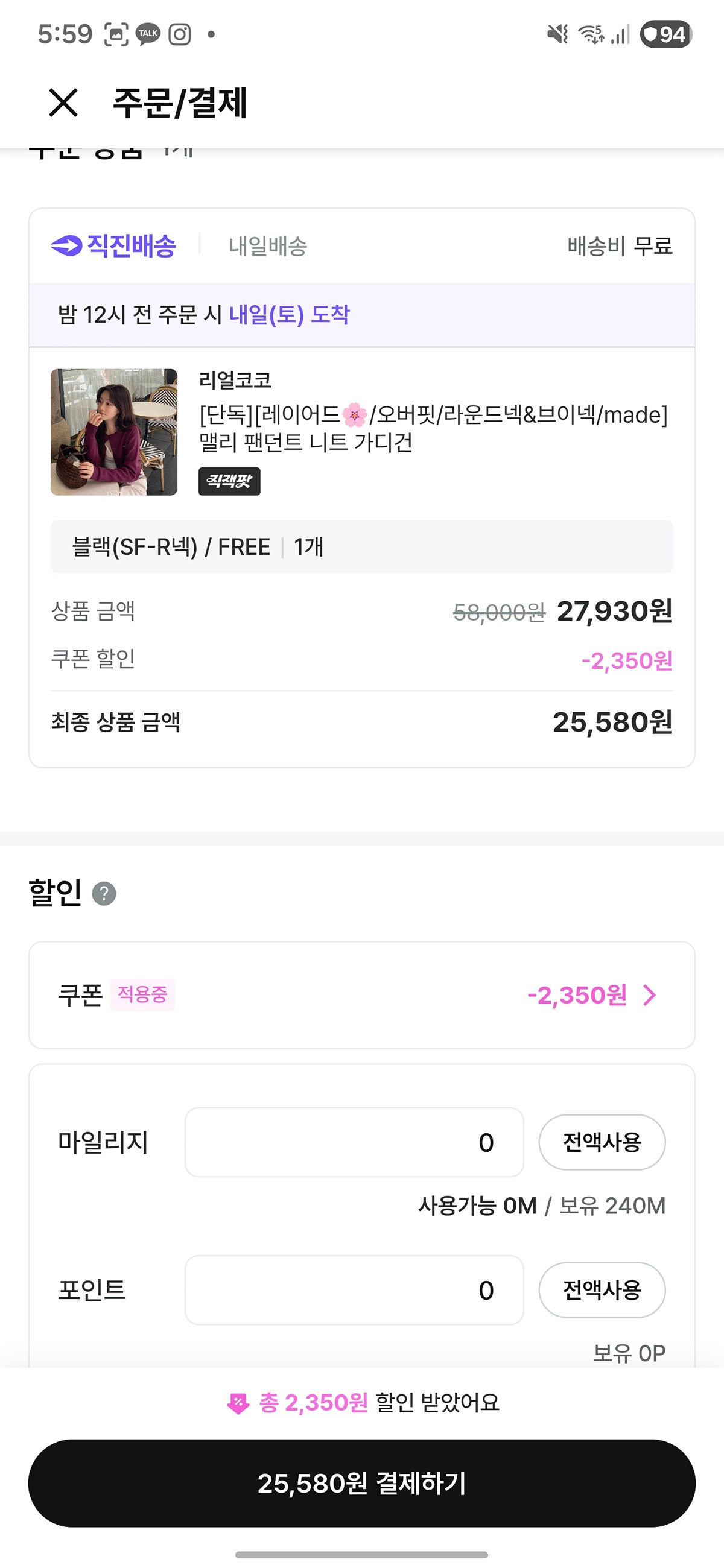Tap the 직잭팟 badge under product name
This screenshot has height=1568, width=724.
[x=229, y=481]
